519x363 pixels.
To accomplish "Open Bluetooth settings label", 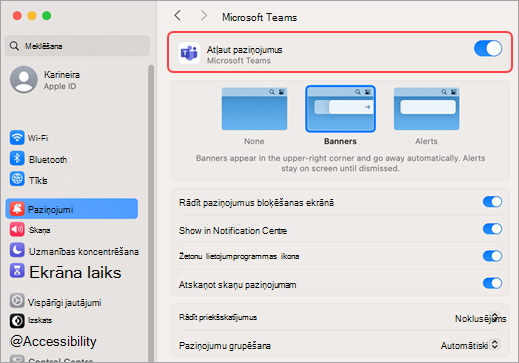I will [48, 160].
